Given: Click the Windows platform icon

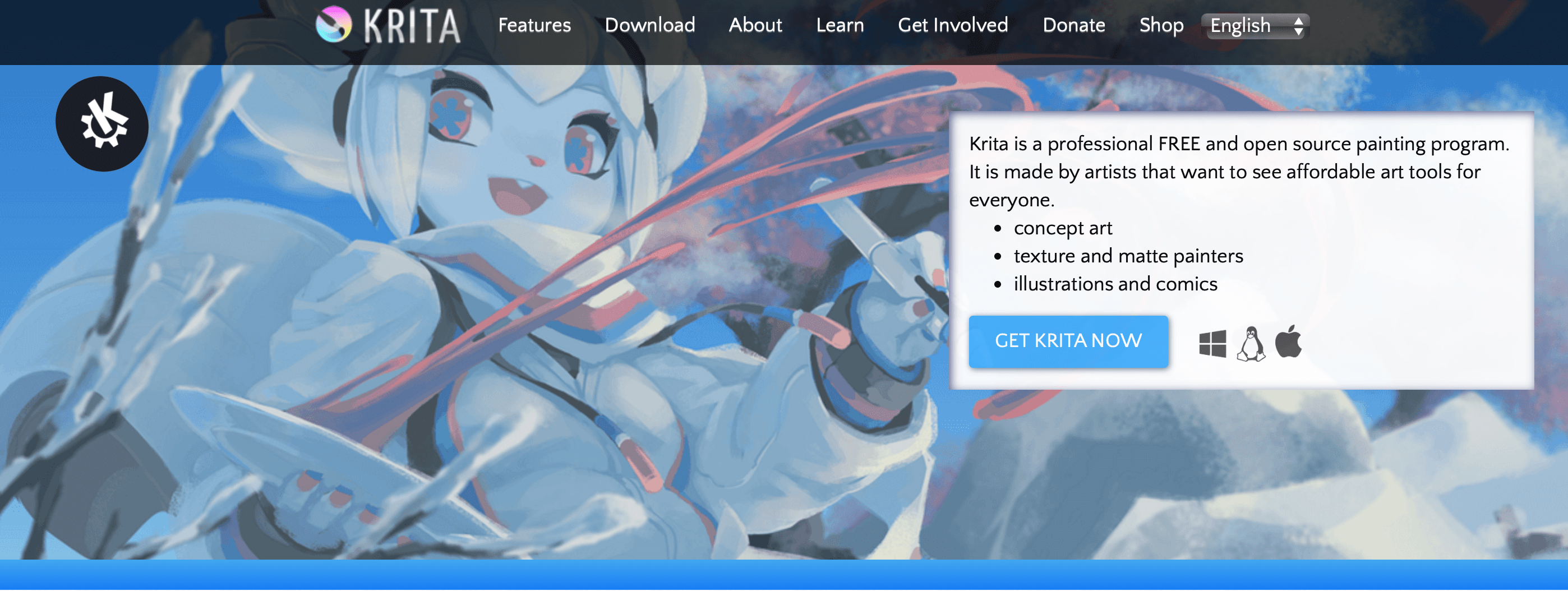Looking at the screenshot, I should click(x=1212, y=344).
